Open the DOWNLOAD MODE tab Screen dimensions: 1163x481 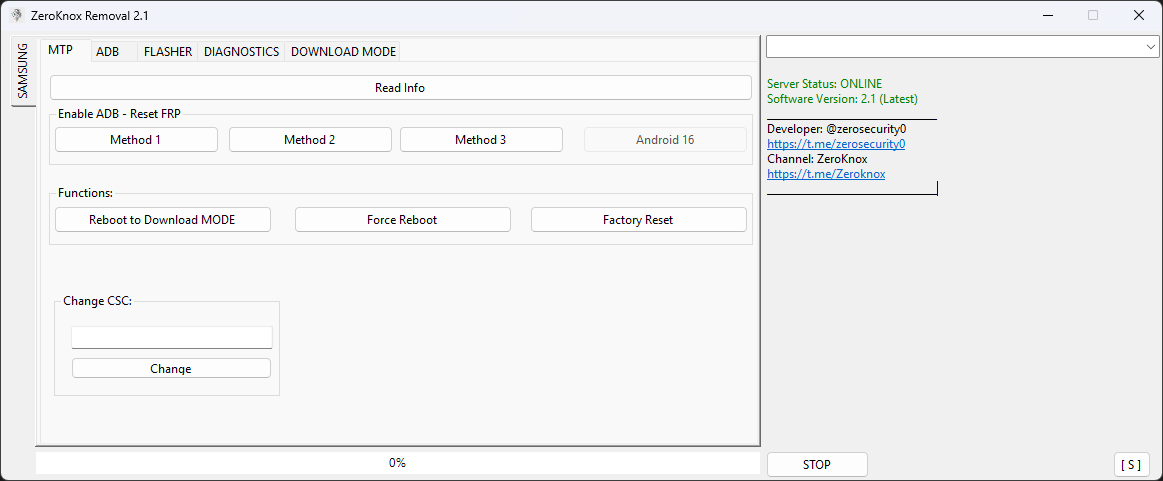(343, 51)
